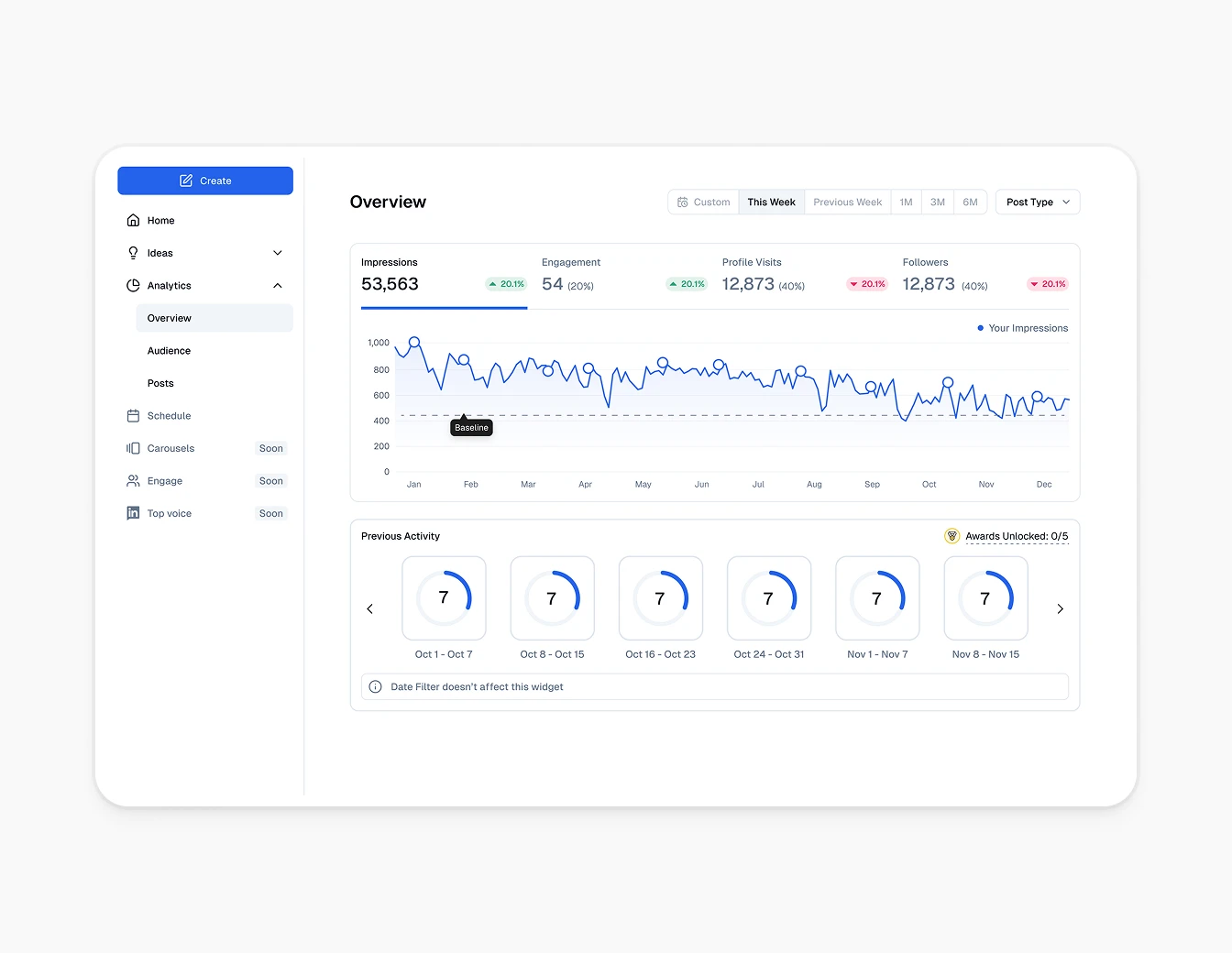
Task: Open Ideas from the sidebar lightbulb icon
Action: (134, 252)
